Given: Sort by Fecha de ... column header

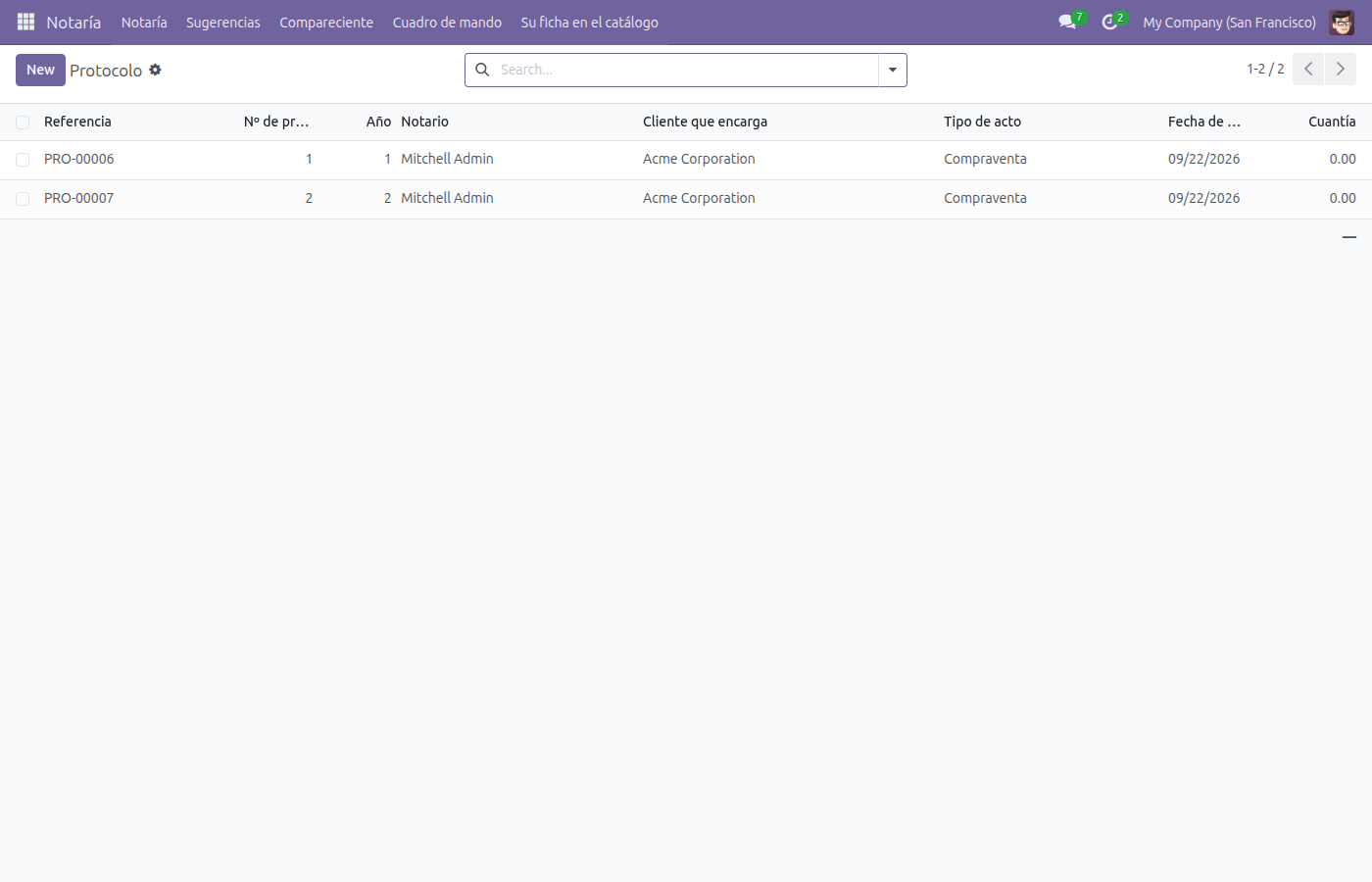Looking at the screenshot, I should tap(1203, 122).
